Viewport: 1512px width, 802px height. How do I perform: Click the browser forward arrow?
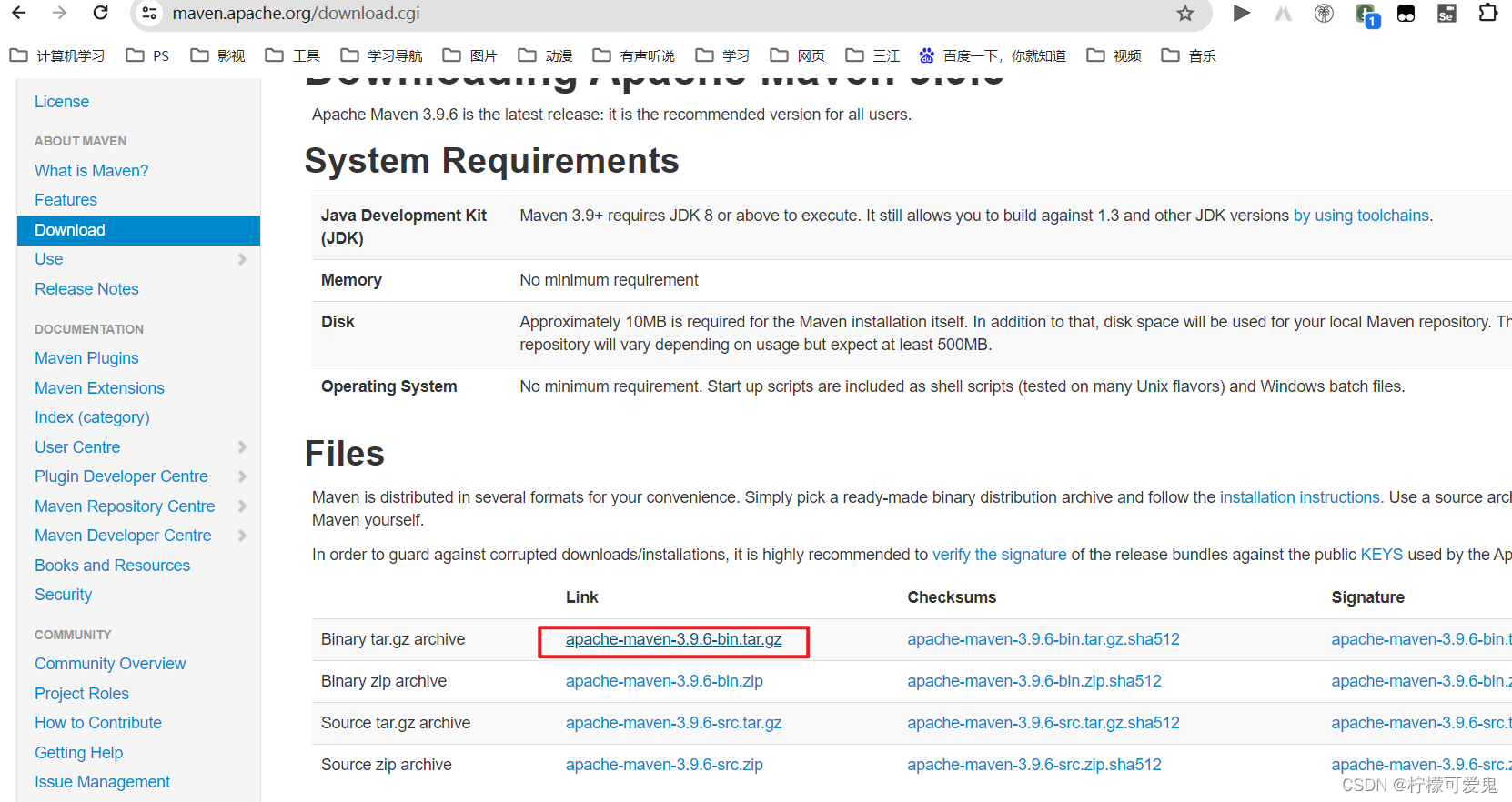pyautogui.click(x=59, y=13)
